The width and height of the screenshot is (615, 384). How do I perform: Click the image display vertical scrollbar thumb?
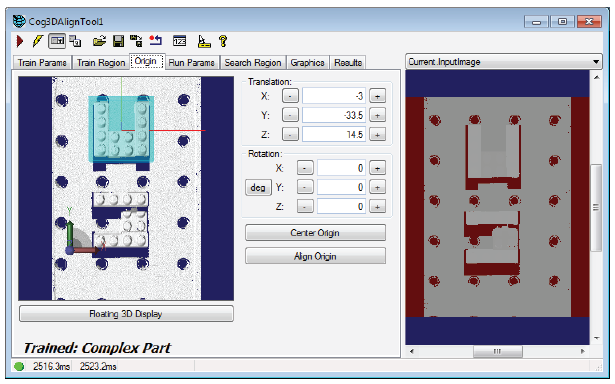[596, 207]
